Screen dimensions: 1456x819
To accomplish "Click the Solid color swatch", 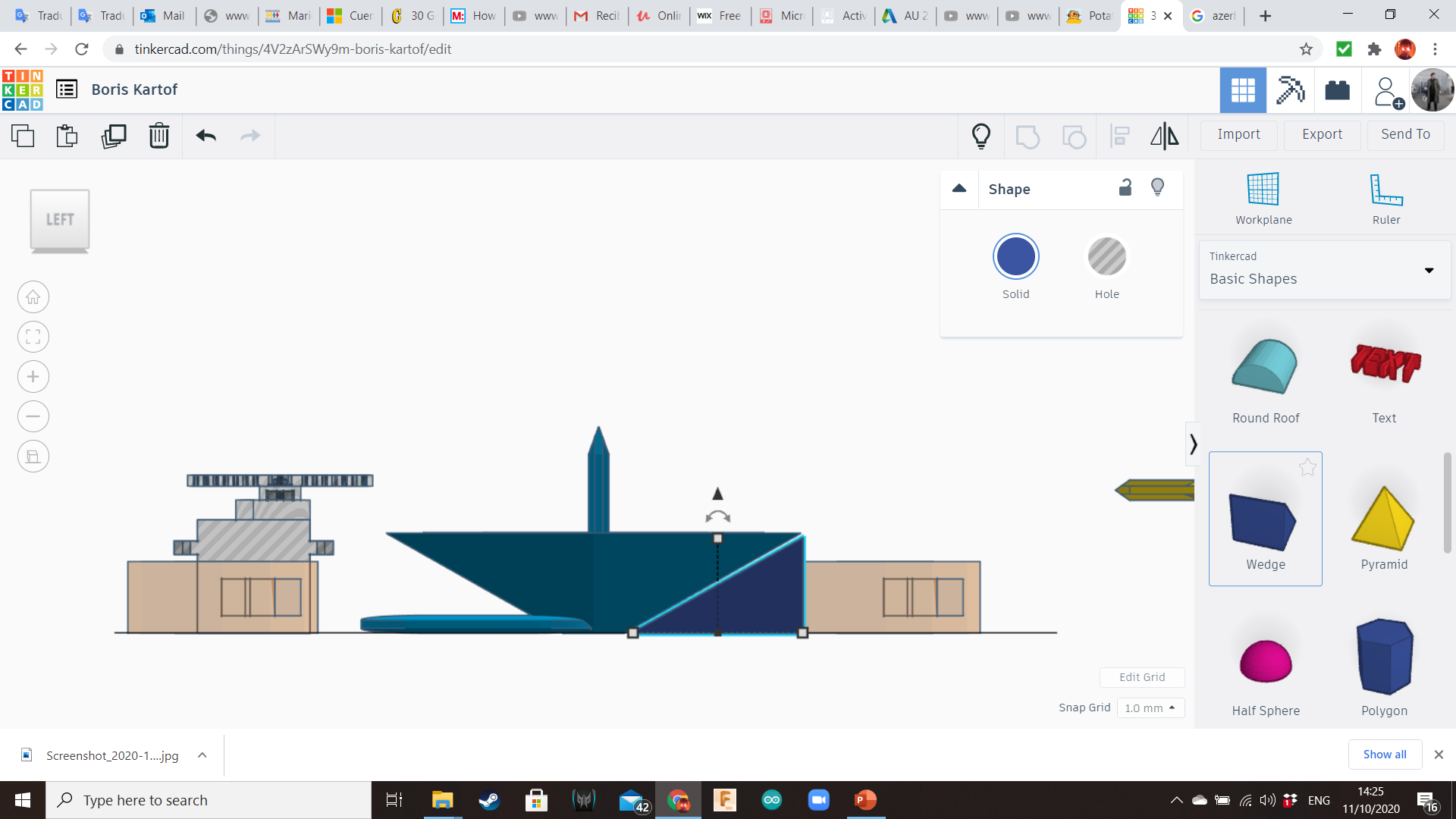I will pos(1015,257).
